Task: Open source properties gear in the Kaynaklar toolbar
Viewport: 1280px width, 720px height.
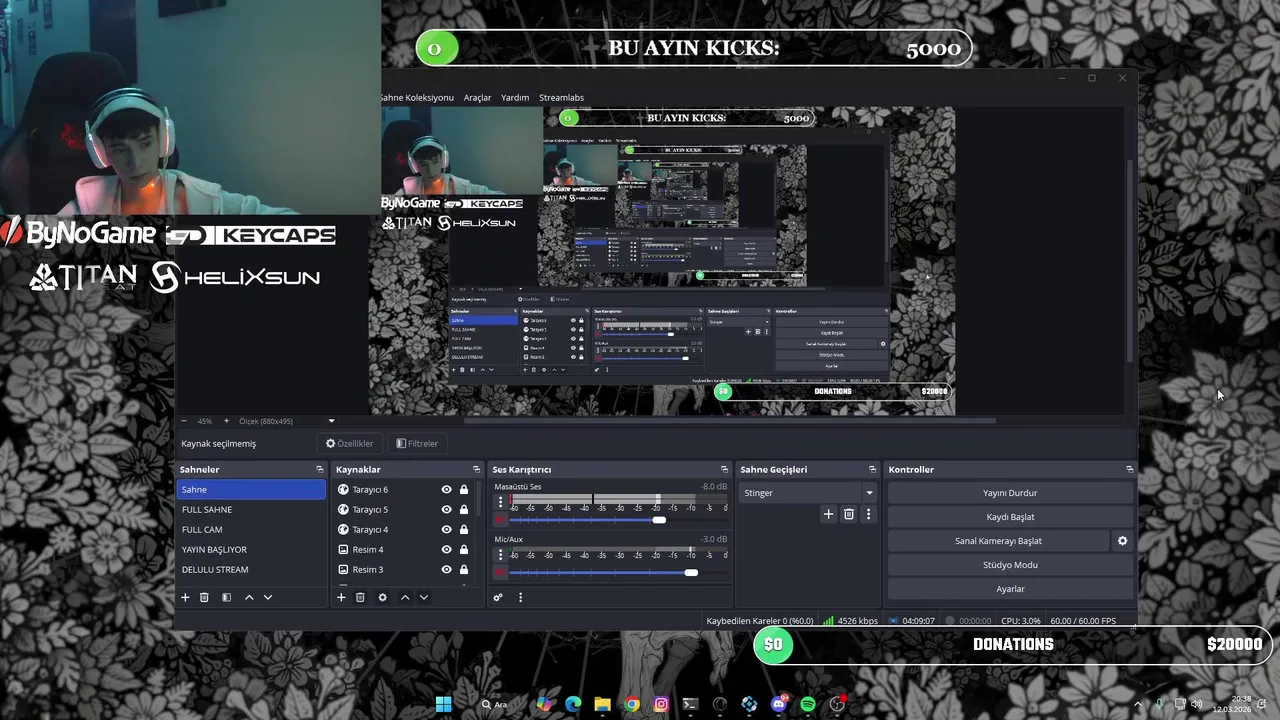Action: tap(382, 597)
